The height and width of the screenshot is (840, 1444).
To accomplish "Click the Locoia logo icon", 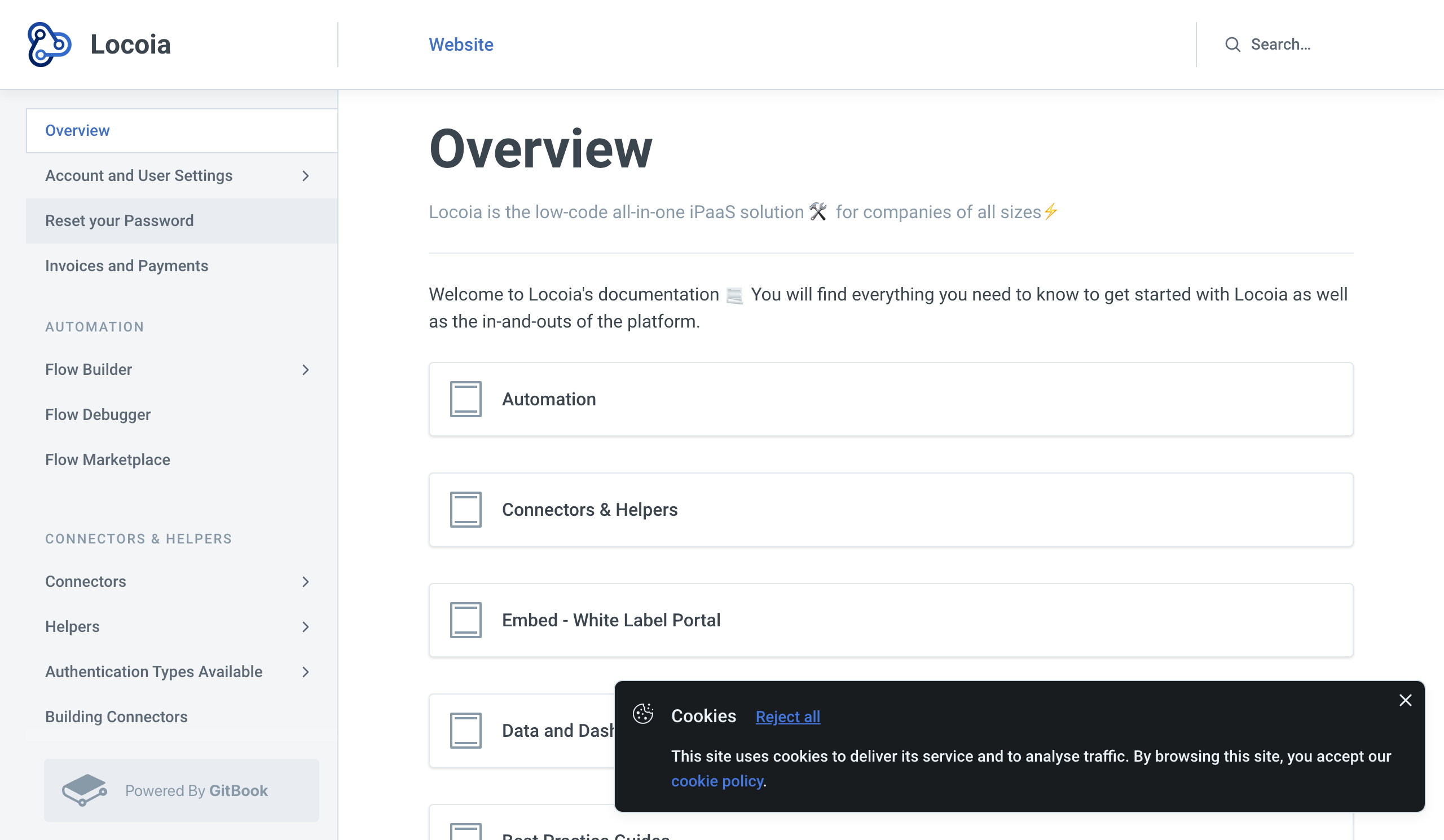I will pos(49,45).
